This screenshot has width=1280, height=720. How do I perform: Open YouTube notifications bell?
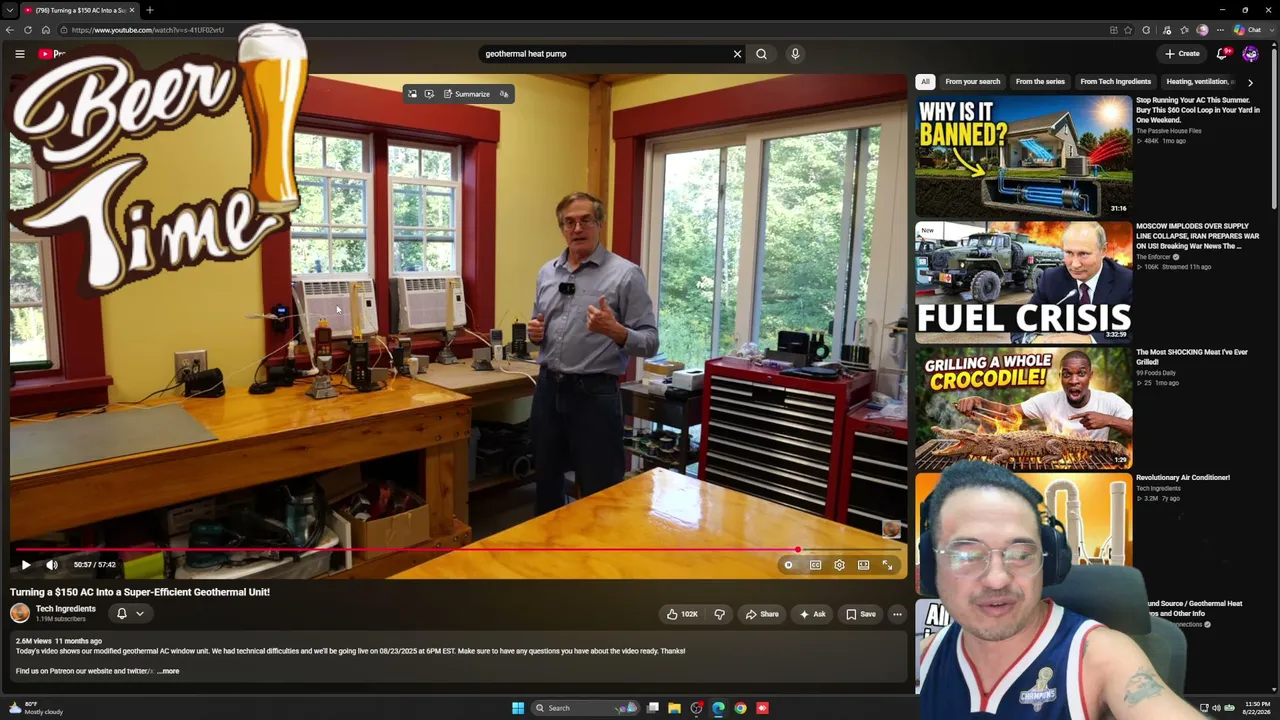point(1222,54)
